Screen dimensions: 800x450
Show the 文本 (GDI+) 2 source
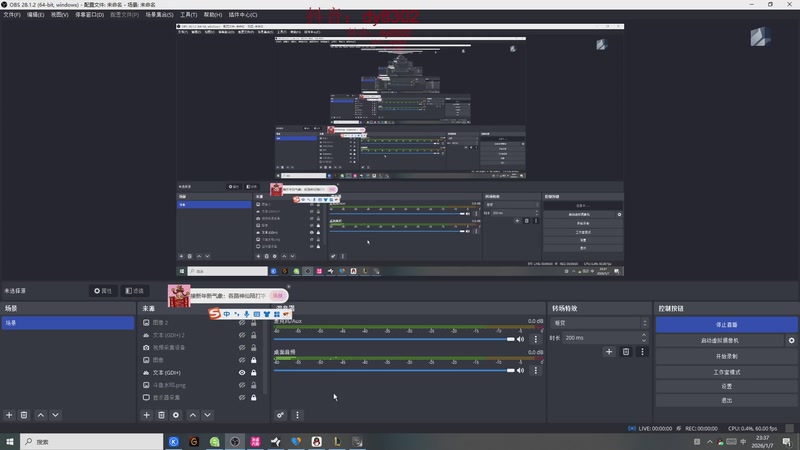point(242,335)
